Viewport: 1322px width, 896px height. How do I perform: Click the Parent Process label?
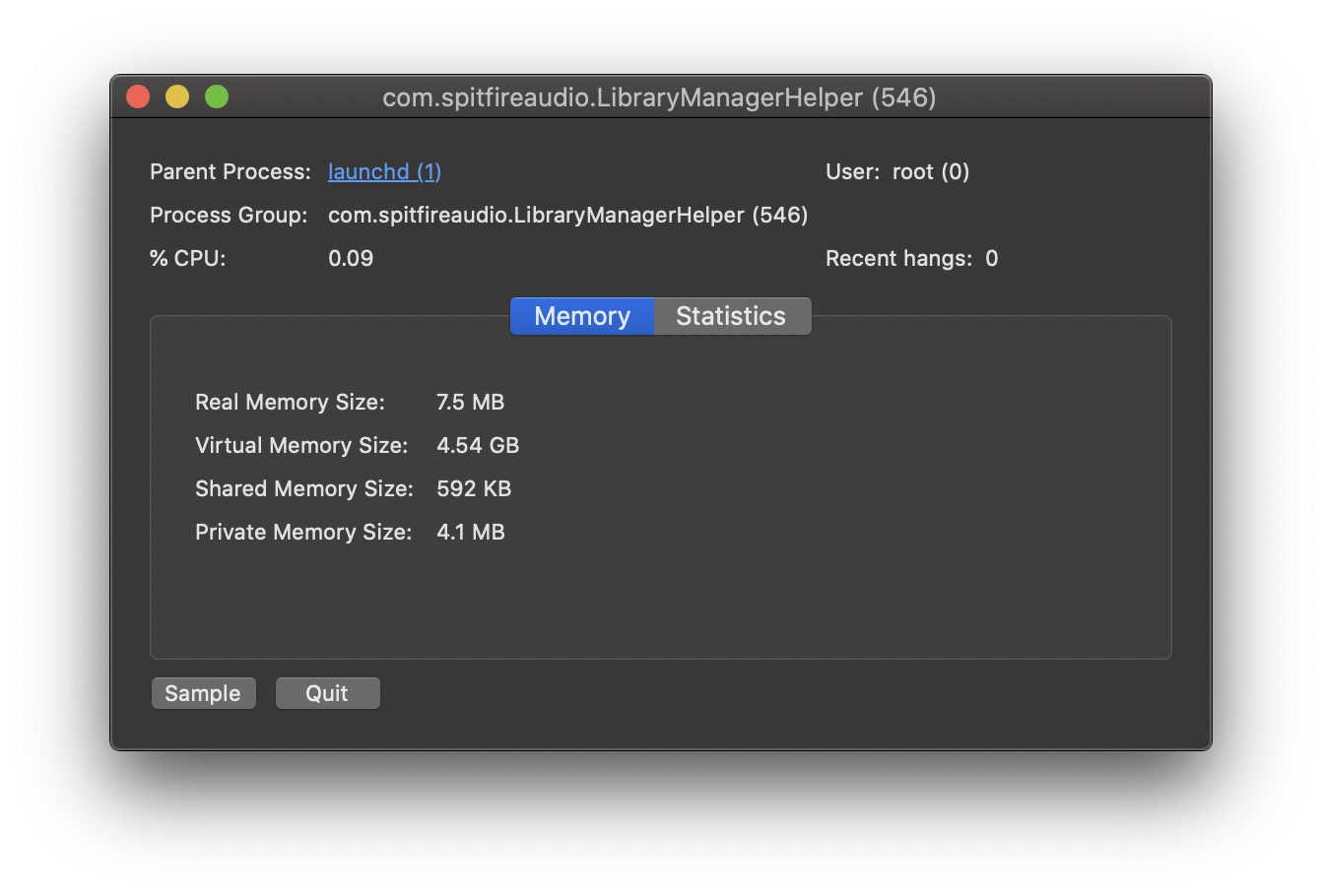point(231,171)
